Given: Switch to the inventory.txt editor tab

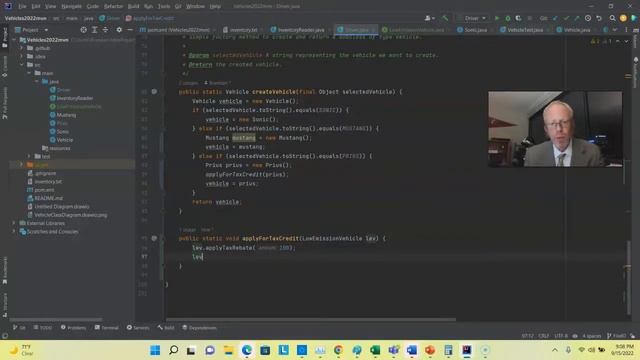Looking at the screenshot, I should pos(240,30).
